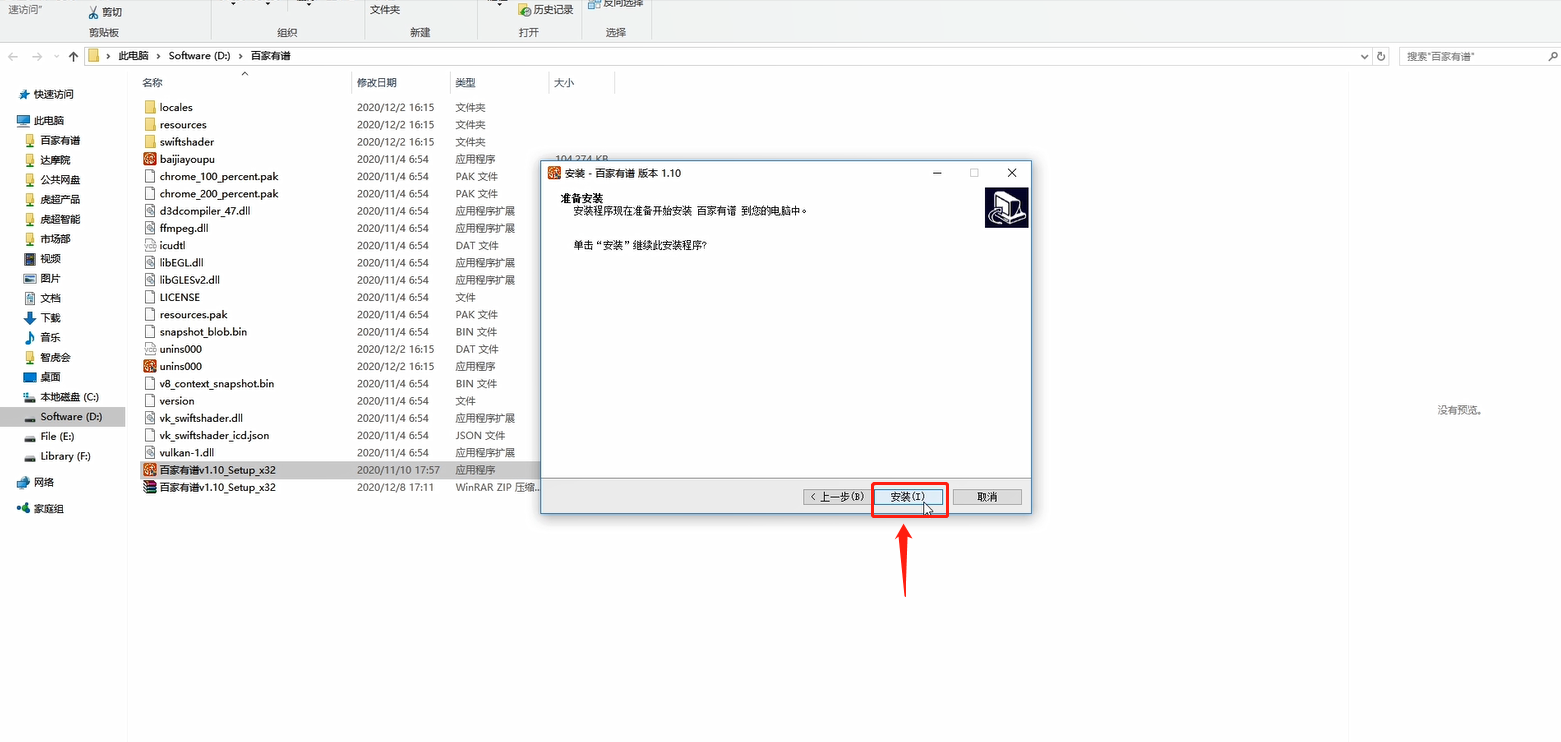Open 虎超产品 in the navigation pane

(x=59, y=199)
